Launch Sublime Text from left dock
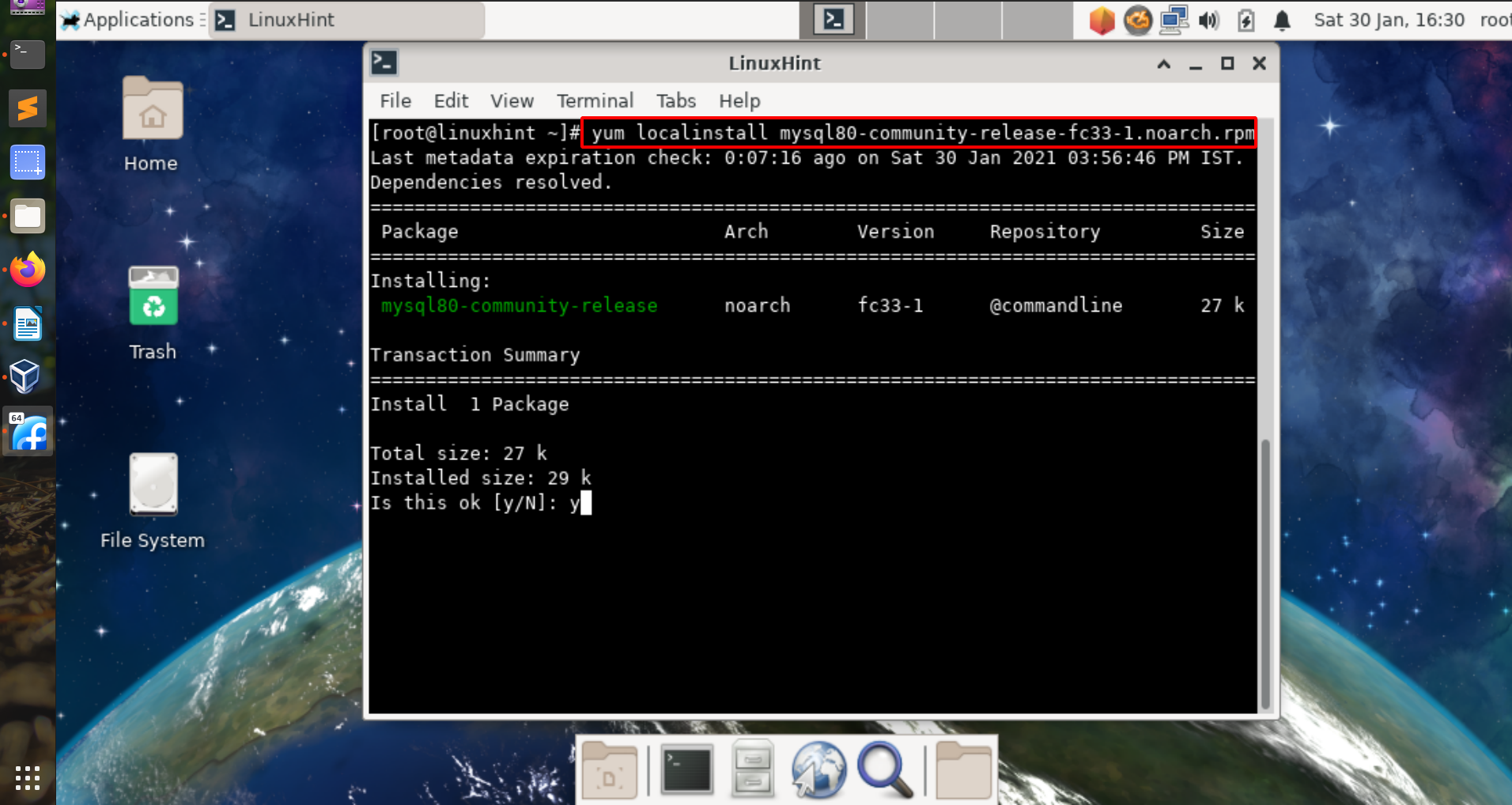The width and height of the screenshot is (1512, 805). tap(28, 108)
